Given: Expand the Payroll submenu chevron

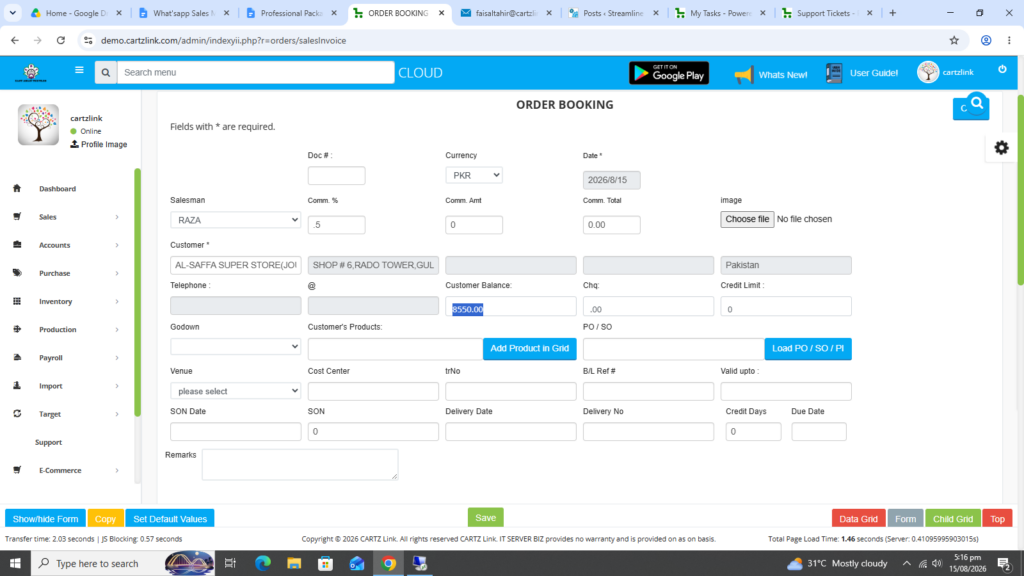Looking at the screenshot, I should 117,358.
